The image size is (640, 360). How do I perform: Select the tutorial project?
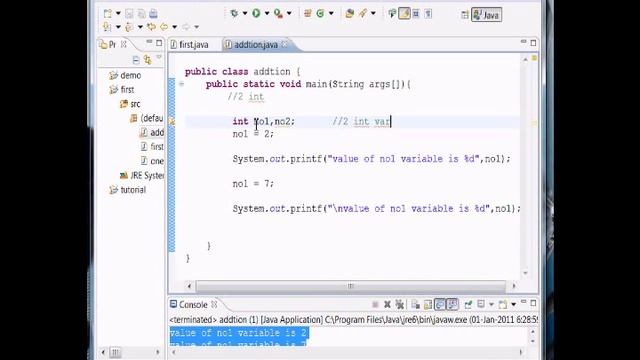click(128, 190)
